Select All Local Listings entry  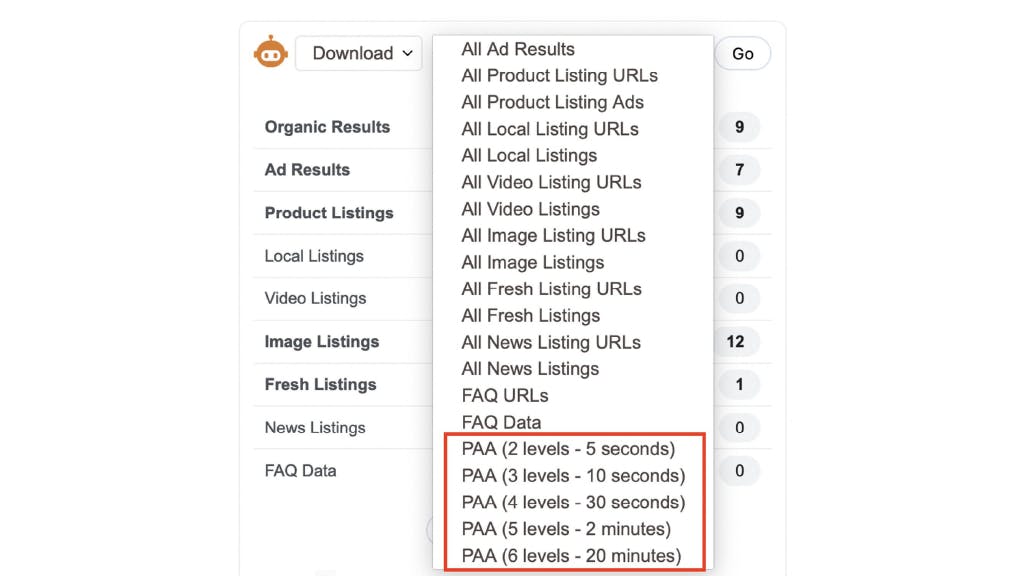pos(529,155)
